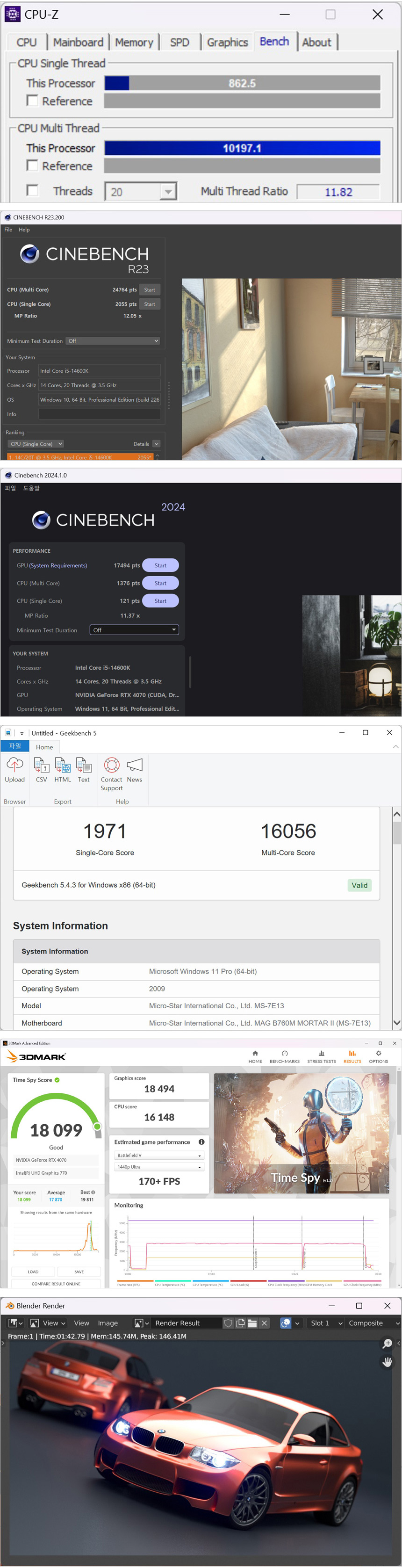
Task: Click the CPU-Z app icon in title bar
Action: coord(12,14)
